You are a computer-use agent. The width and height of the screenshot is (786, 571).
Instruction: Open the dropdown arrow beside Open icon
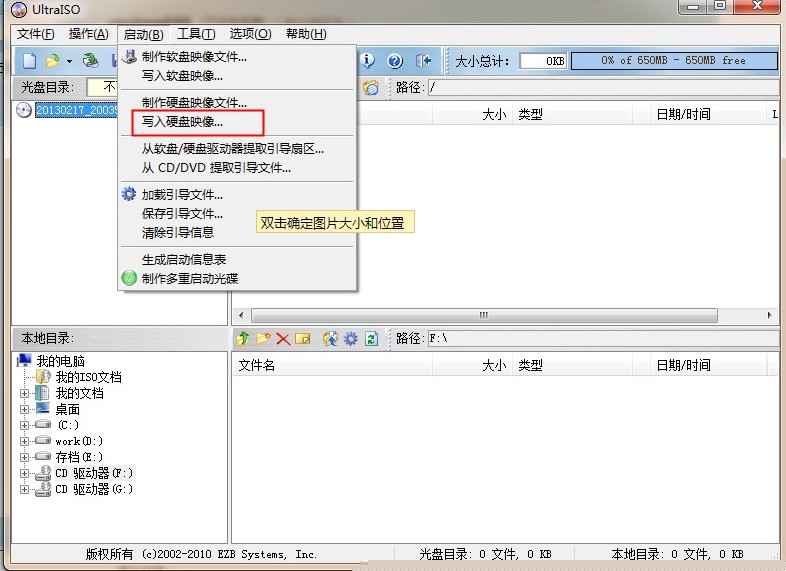(69, 62)
